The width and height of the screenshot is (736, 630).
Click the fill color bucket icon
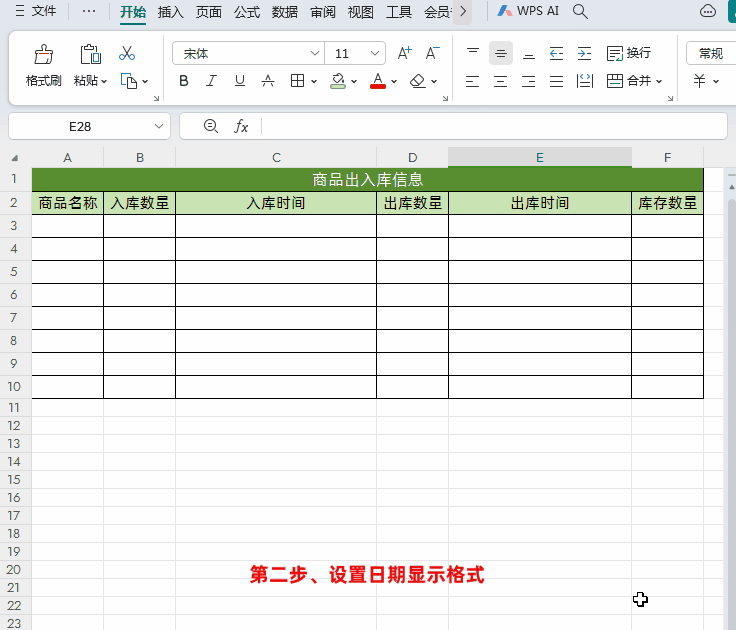(x=337, y=81)
